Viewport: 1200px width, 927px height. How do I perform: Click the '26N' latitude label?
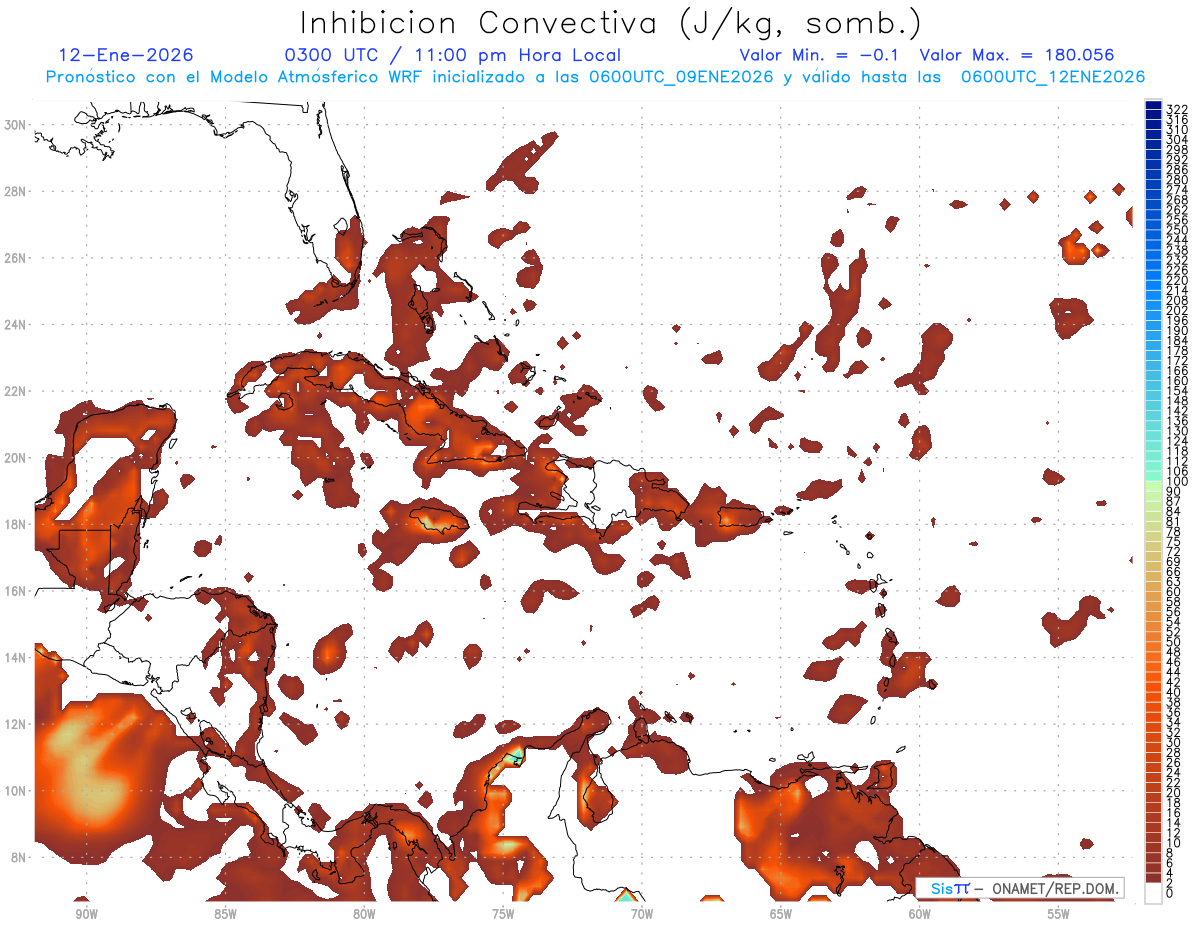tap(15, 258)
